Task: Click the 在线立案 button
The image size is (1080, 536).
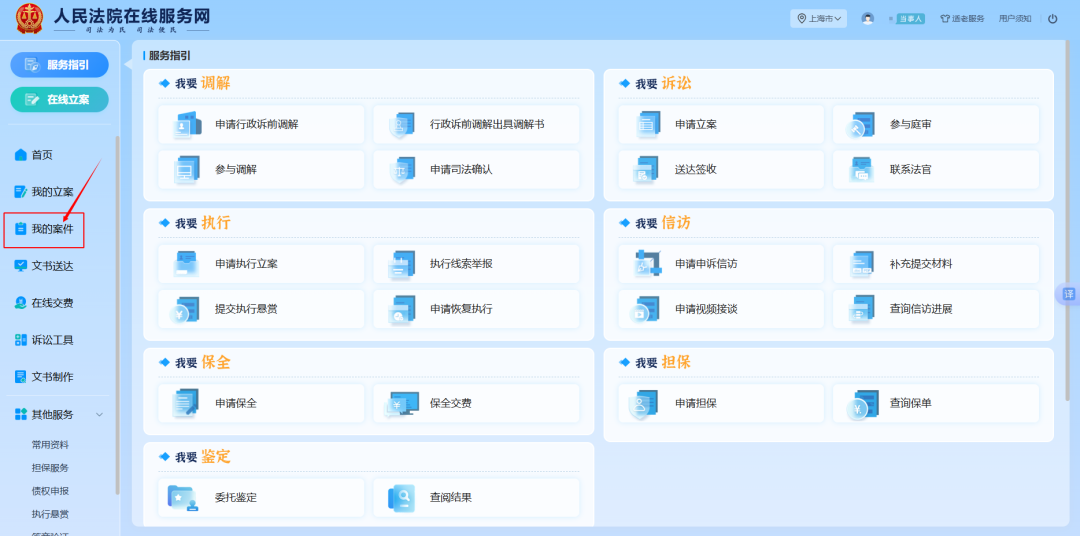Action: point(59,100)
